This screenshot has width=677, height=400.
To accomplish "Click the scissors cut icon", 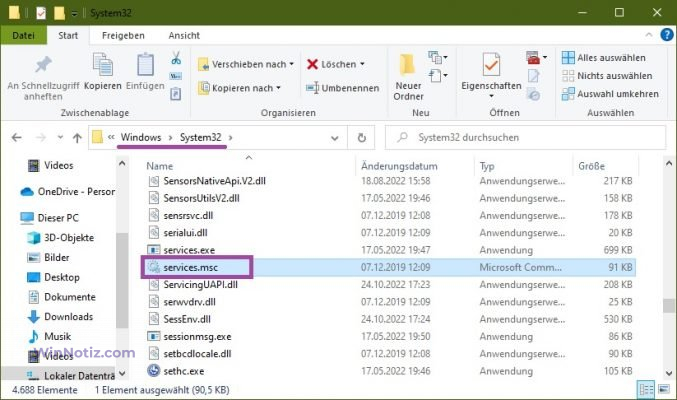I will click(176, 59).
